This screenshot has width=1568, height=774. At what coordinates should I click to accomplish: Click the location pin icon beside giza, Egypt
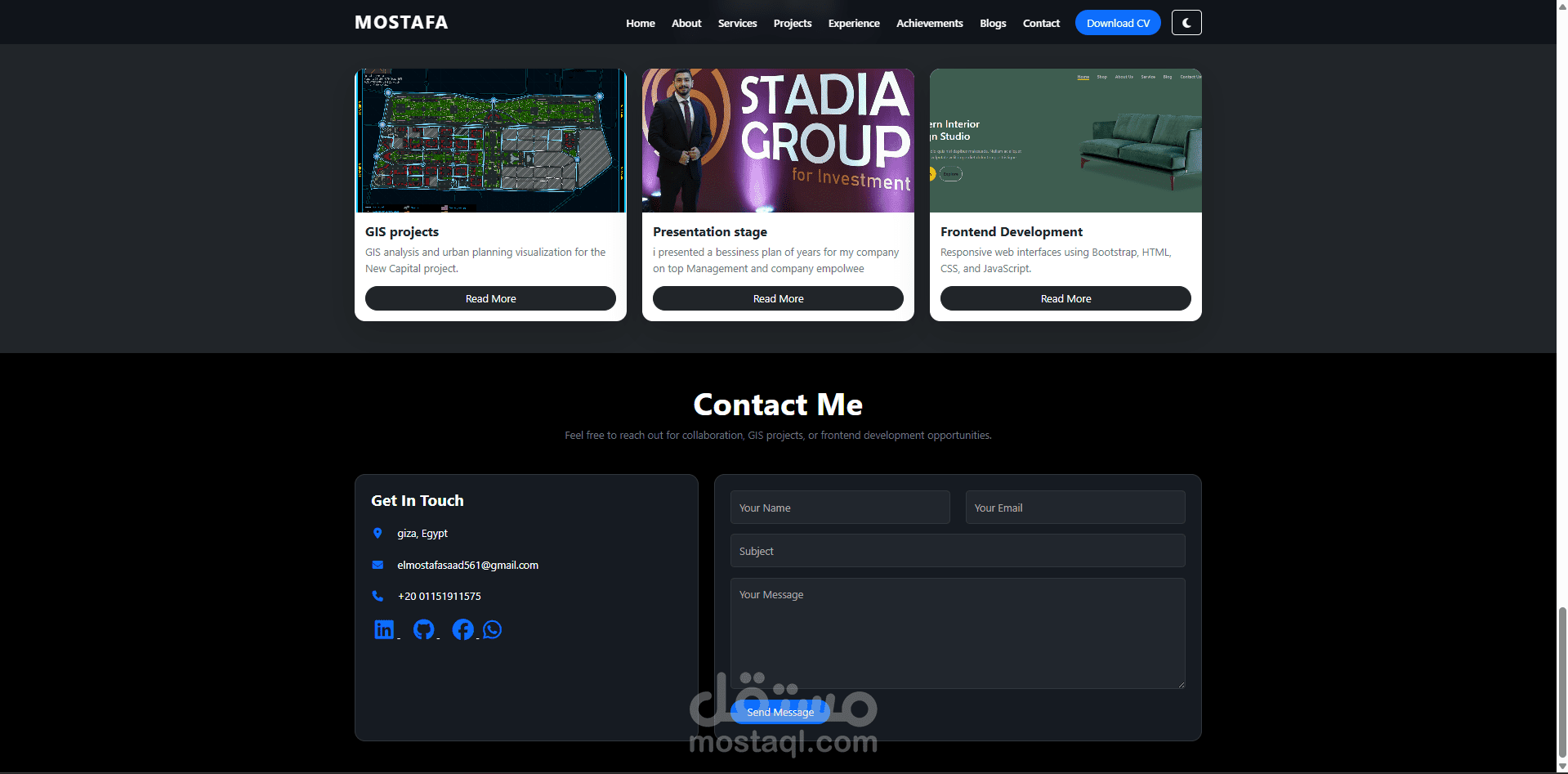377,533
